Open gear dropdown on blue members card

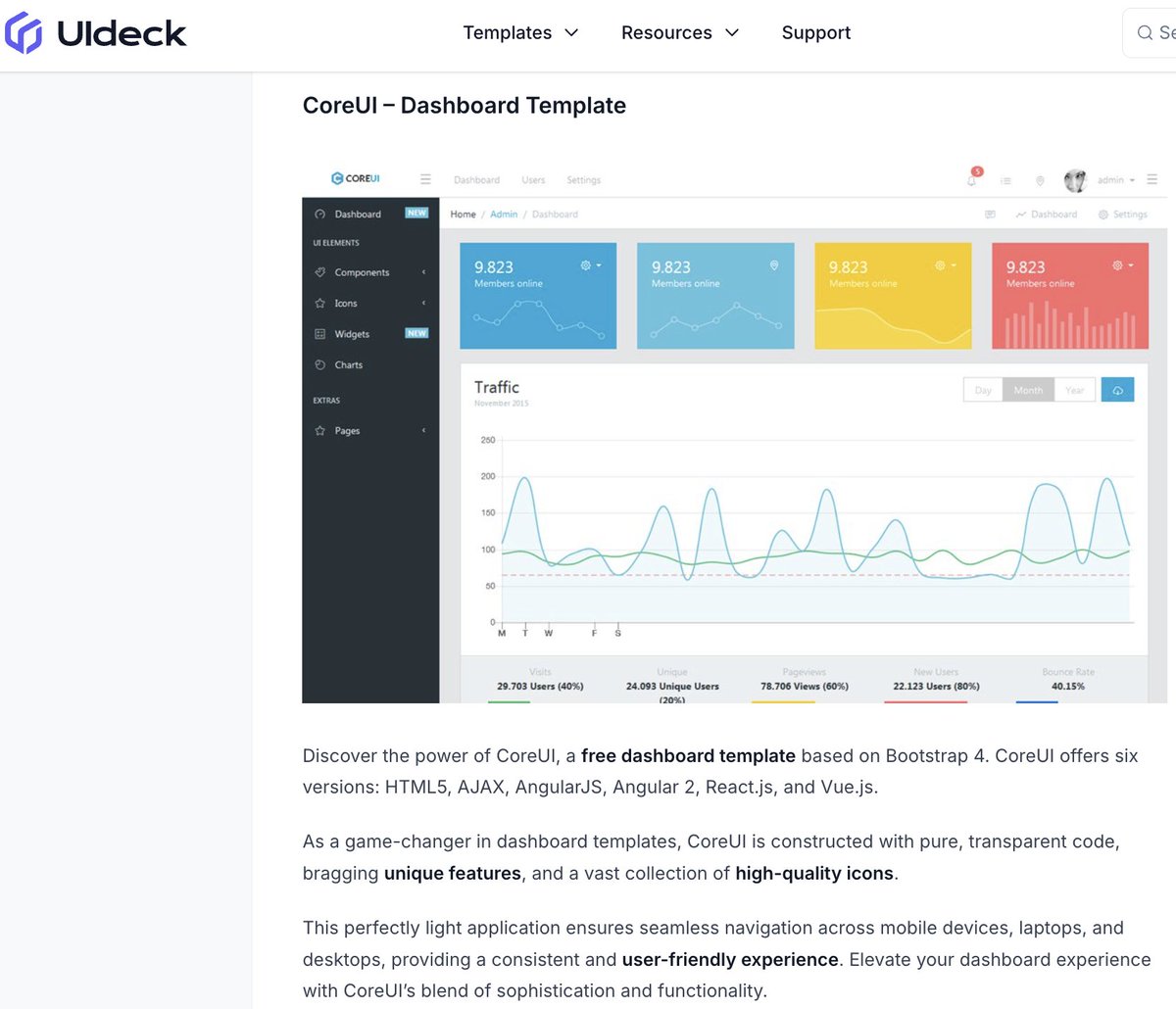[590, 265]
